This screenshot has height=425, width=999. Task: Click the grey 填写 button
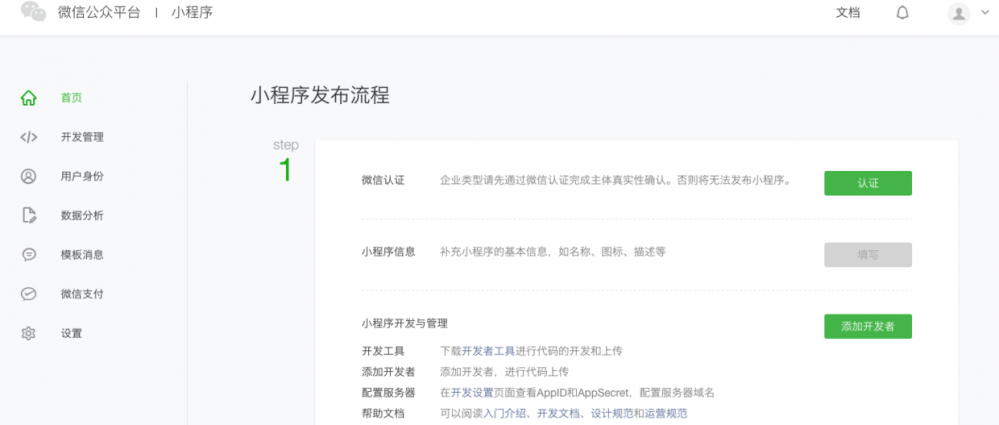coord(868,254)
